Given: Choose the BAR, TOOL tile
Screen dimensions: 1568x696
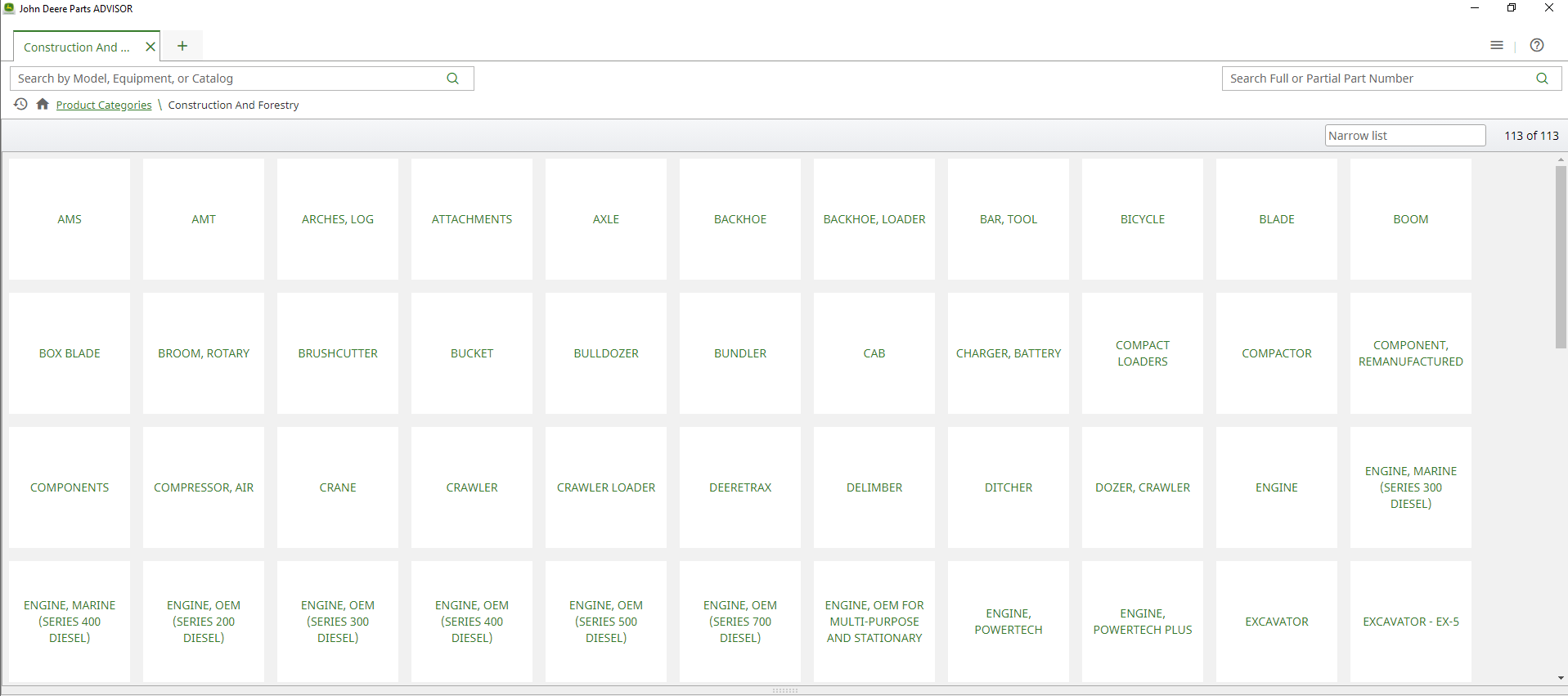Looking at the screenshot, I should [x=1009, y=219].
